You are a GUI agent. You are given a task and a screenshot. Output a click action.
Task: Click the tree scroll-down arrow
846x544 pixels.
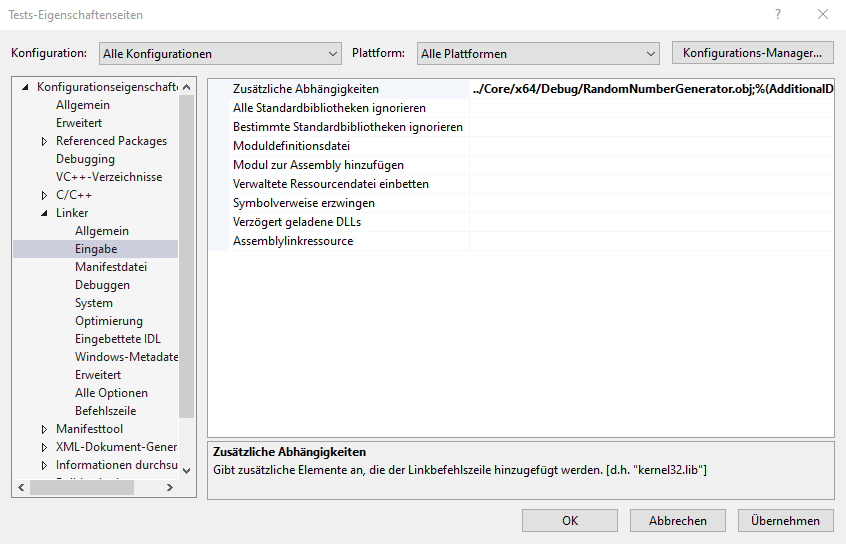187,471
